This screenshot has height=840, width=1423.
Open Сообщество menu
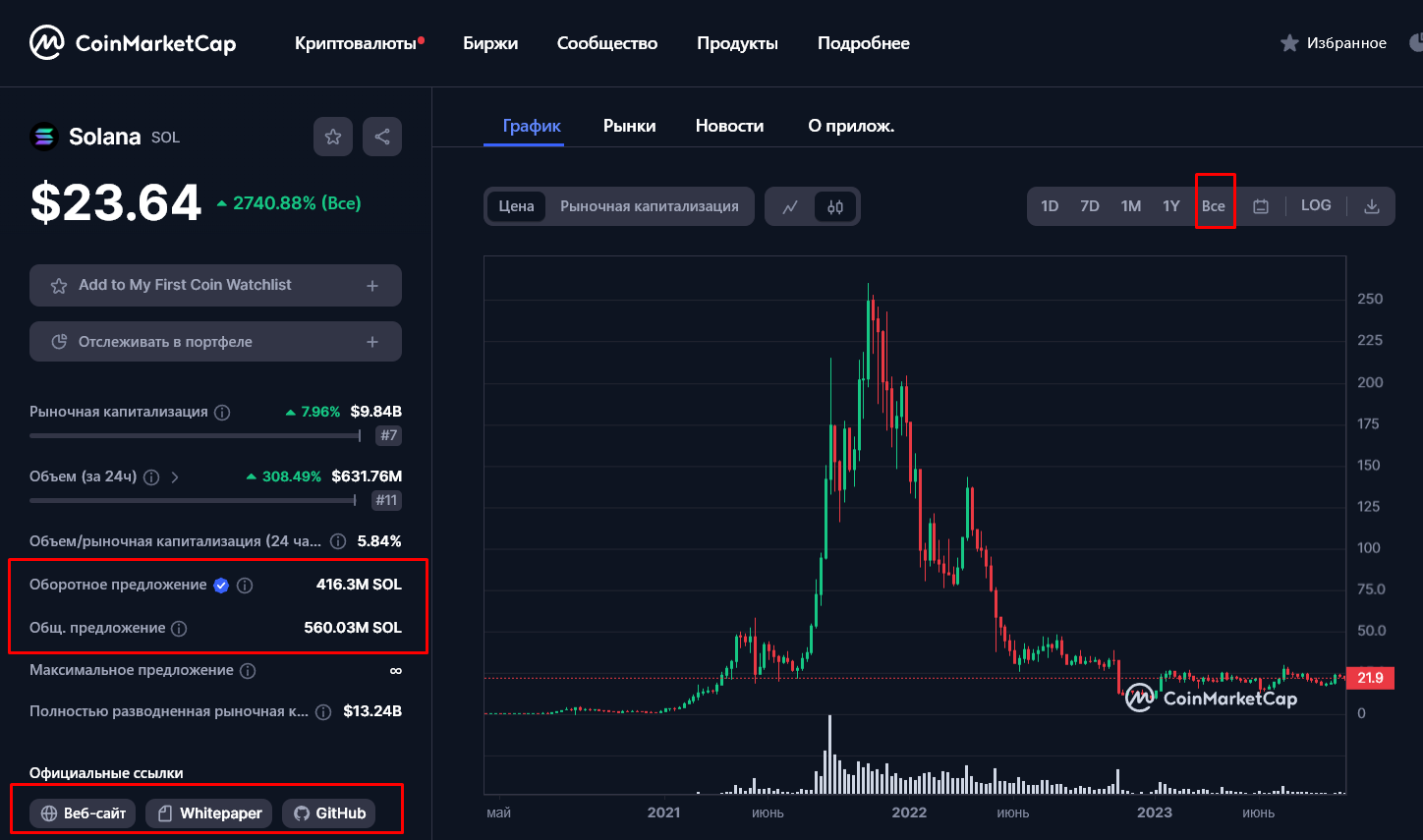(x=607, y=43)
